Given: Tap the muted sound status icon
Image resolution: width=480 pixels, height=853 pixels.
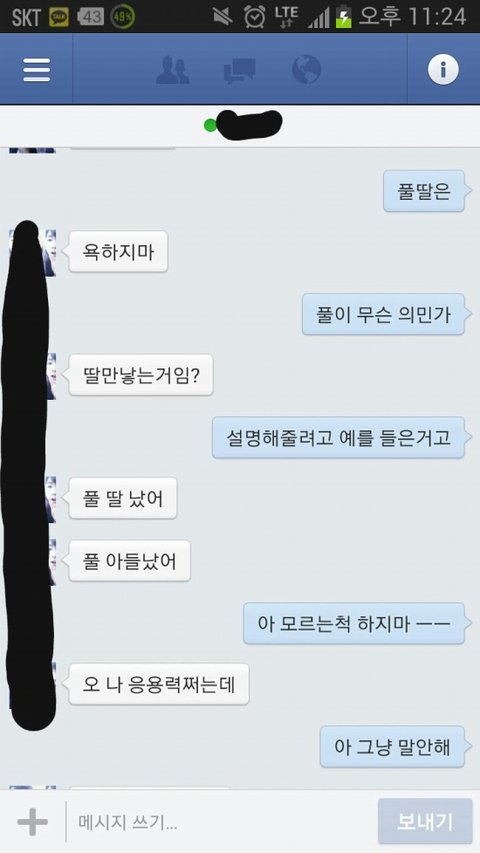Looking at the screenshot, I should tap(223, 17).
